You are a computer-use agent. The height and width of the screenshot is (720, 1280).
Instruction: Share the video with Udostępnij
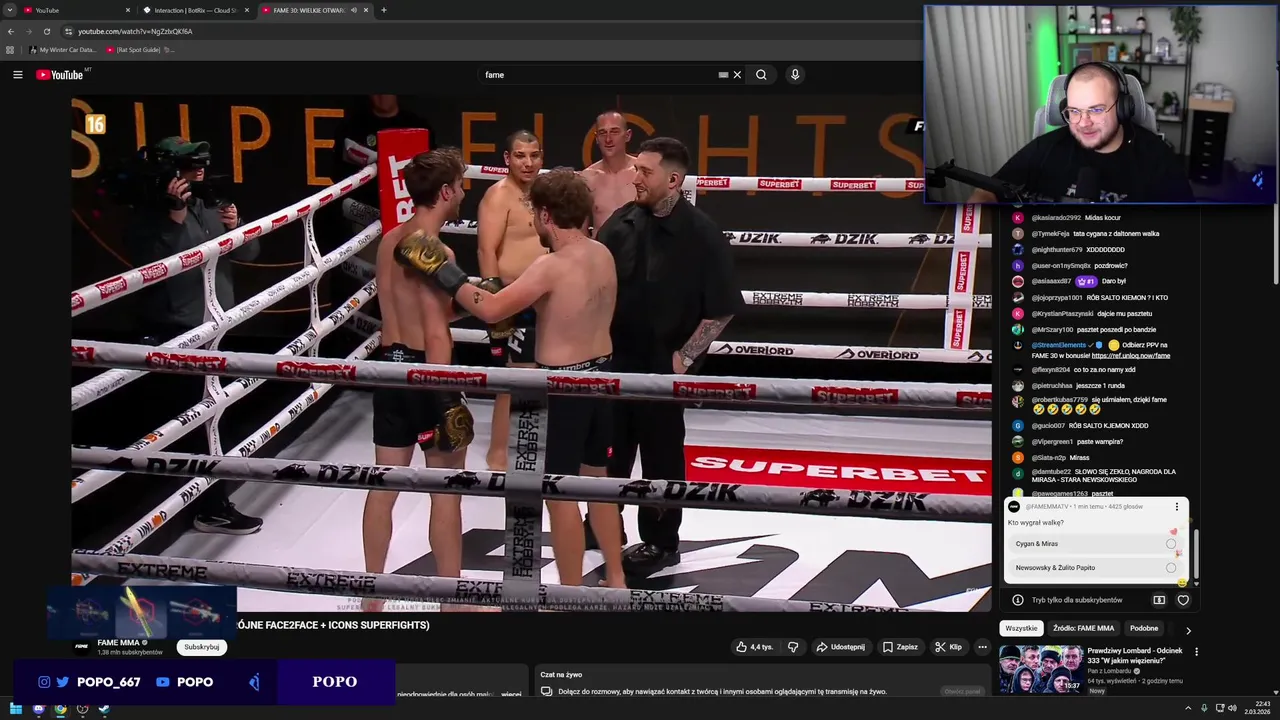pos(841,647)
